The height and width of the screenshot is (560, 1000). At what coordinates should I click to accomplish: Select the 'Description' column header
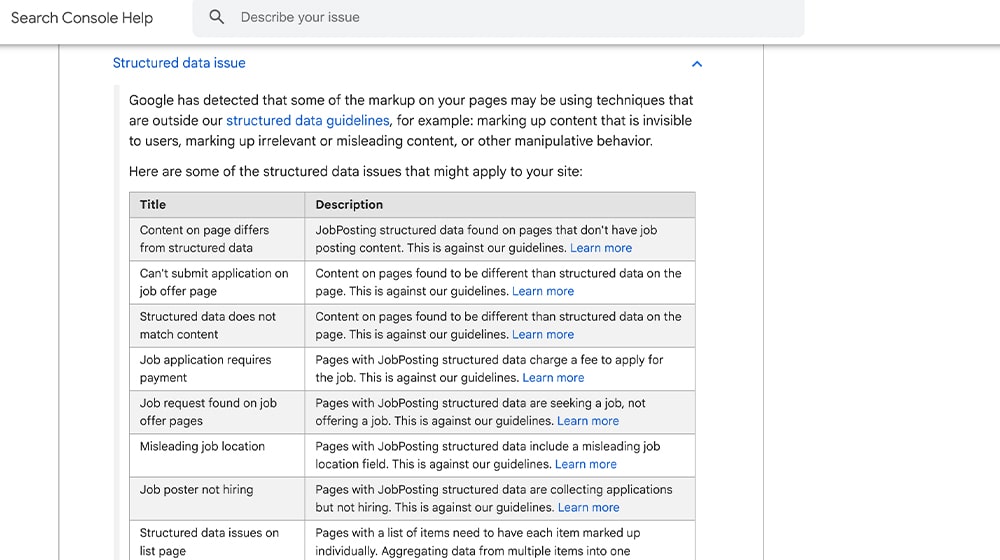(500, 205)
